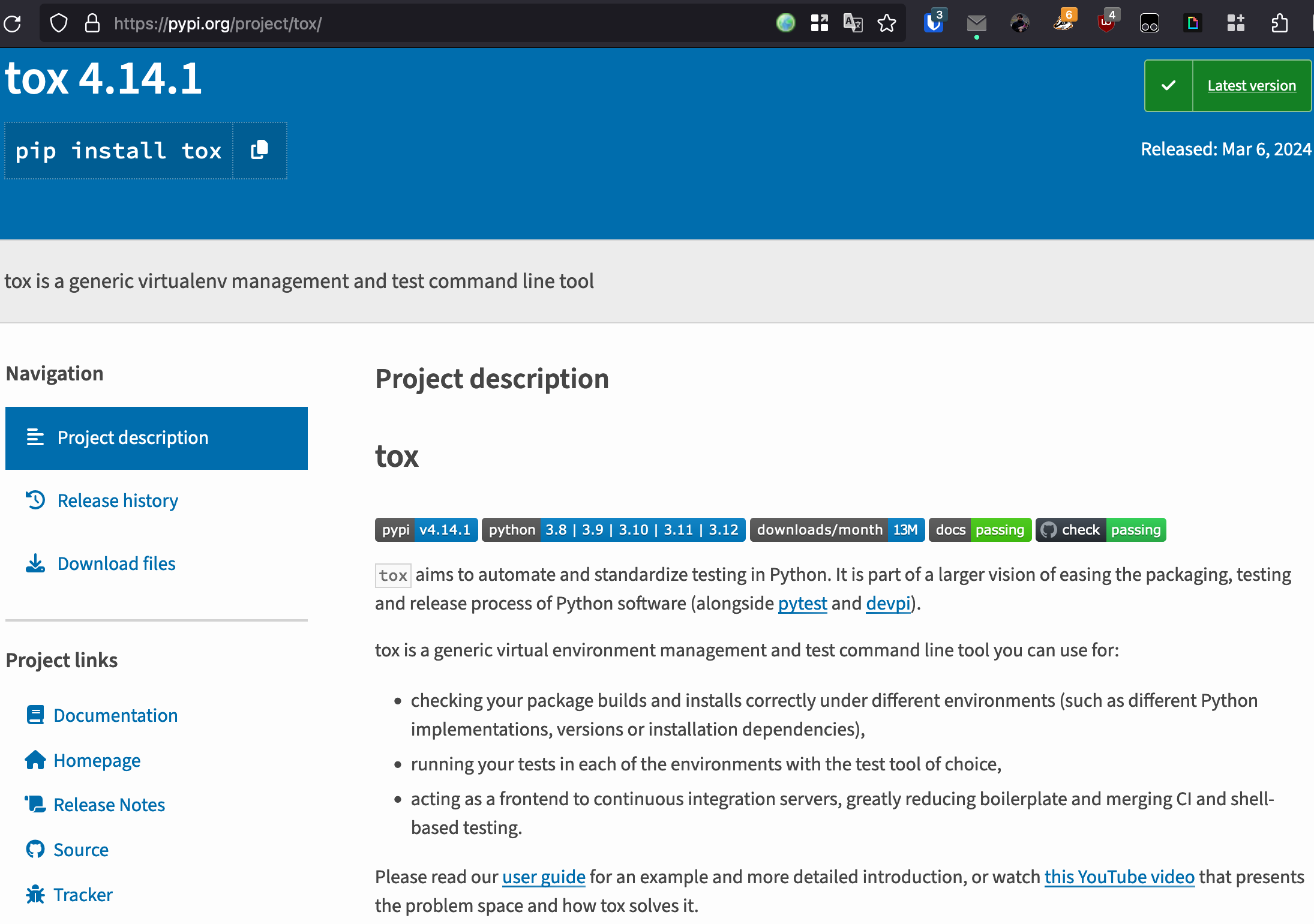The image size is (1314, 924).
Task: Switch to Release history tab
Action: tap(118, 500)
